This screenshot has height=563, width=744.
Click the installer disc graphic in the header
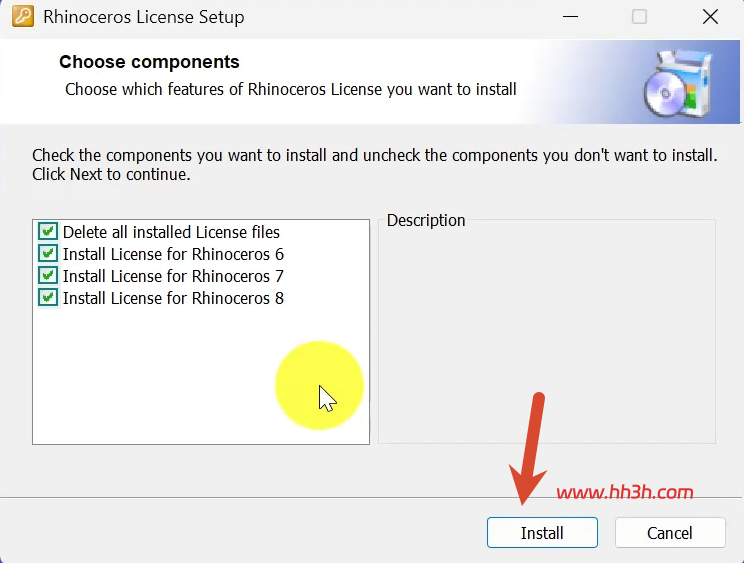pos(679,83)
